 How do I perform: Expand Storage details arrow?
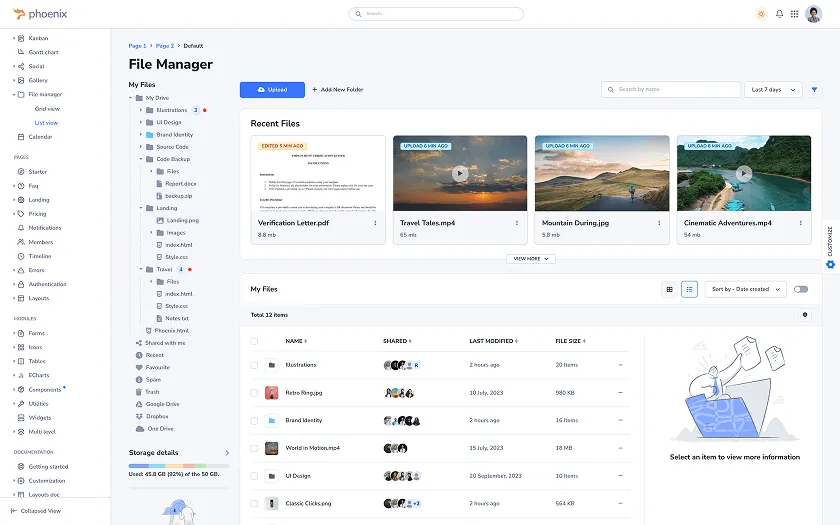coord(227,453)
